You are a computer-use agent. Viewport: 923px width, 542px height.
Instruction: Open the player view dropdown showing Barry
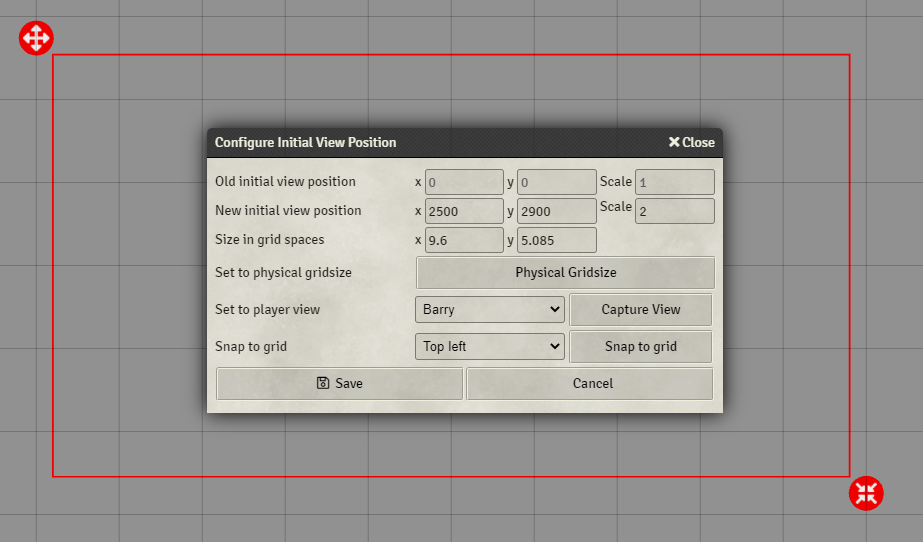[490, 310]
